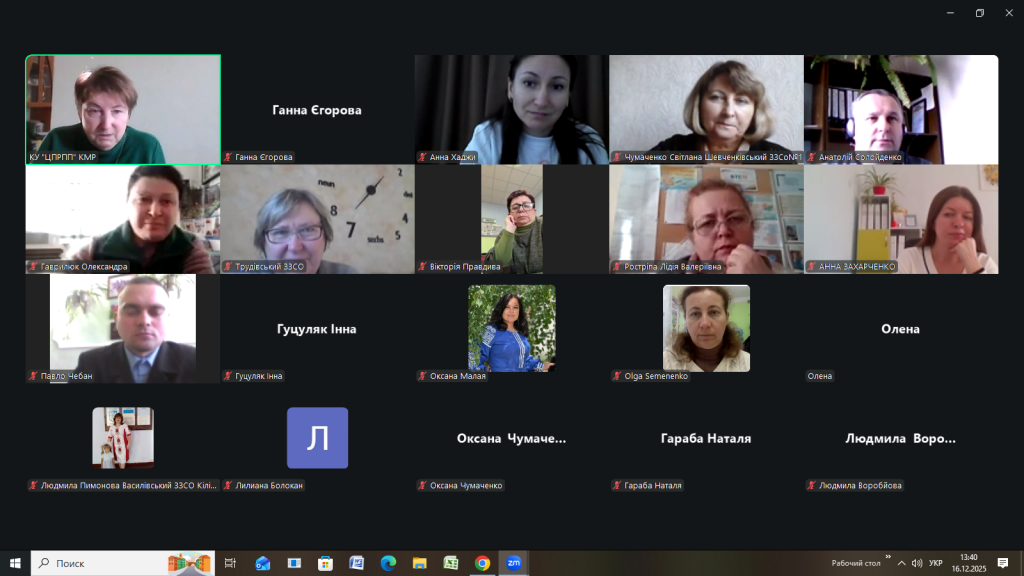The width and height of the screenshot is (1024, 576).
Task: Open the notification action center
Action: tap(1003, 563)
